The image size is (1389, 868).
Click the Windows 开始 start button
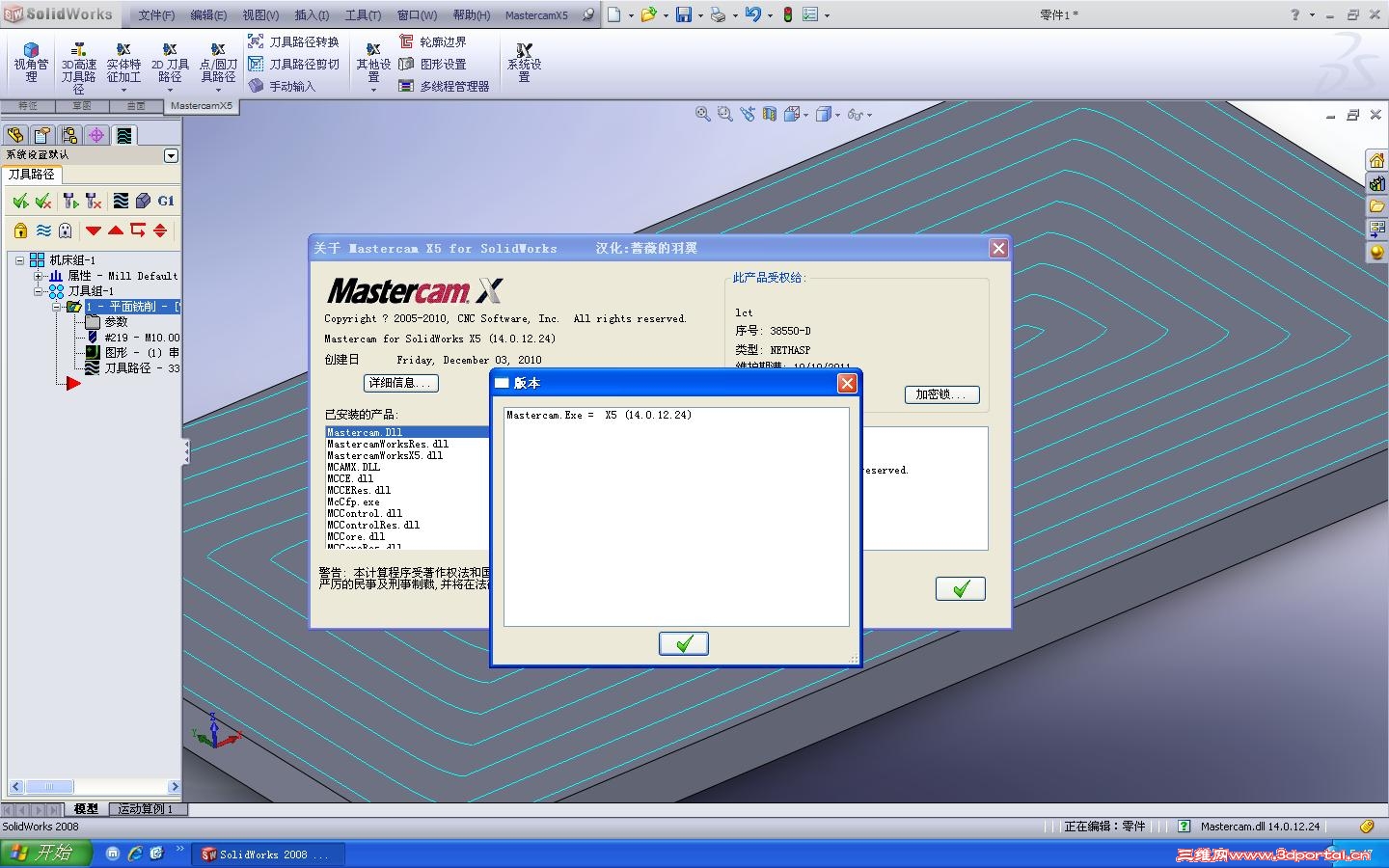[44, 854]
